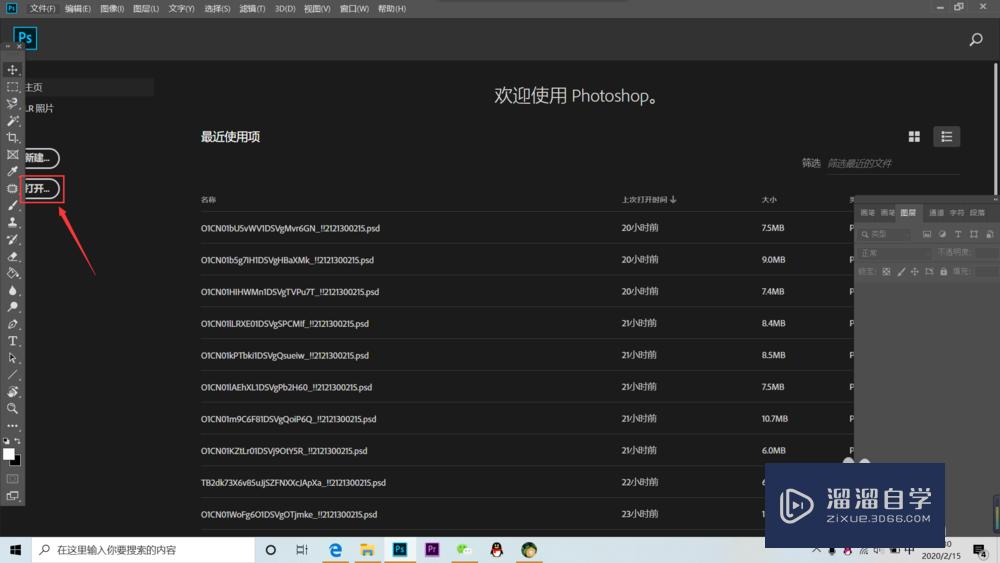Viewport: 1000px width, 563px height.
Task: Select the Pen tool
Action: 12,324
